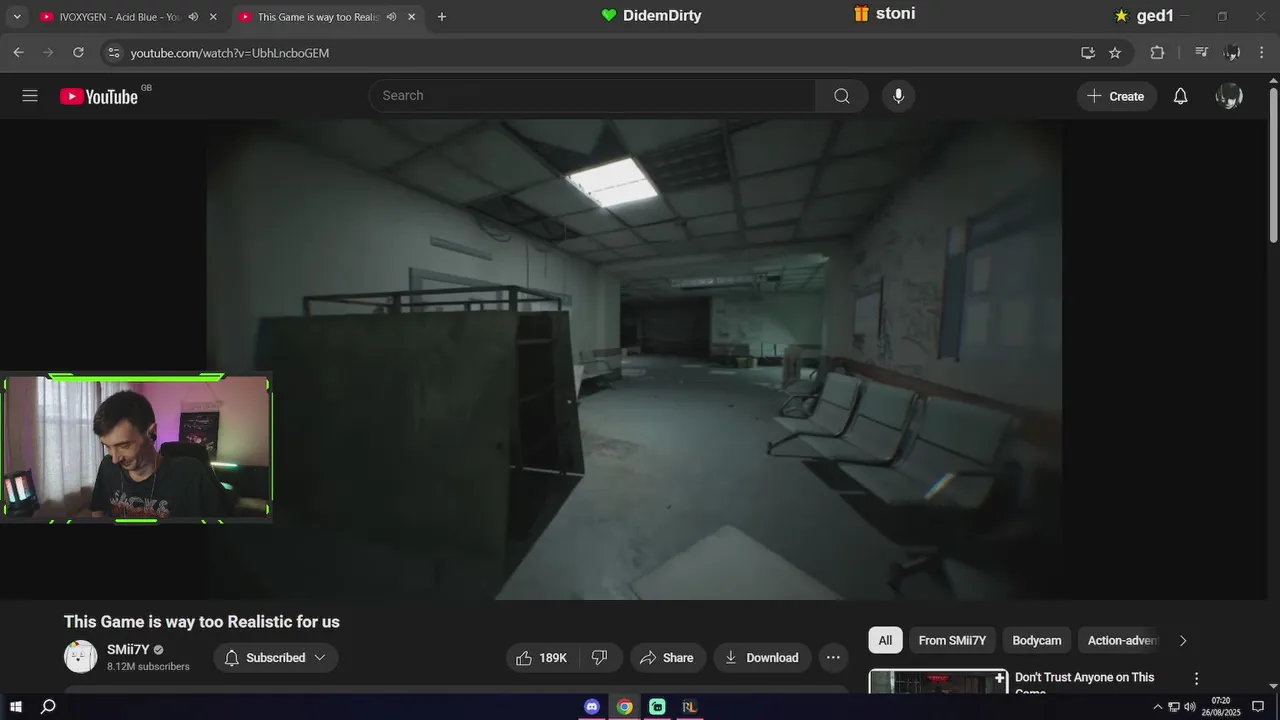Show more topic chips with right chevron
The width and height of the screenshot is (1280, 720).
(1183, 640)
